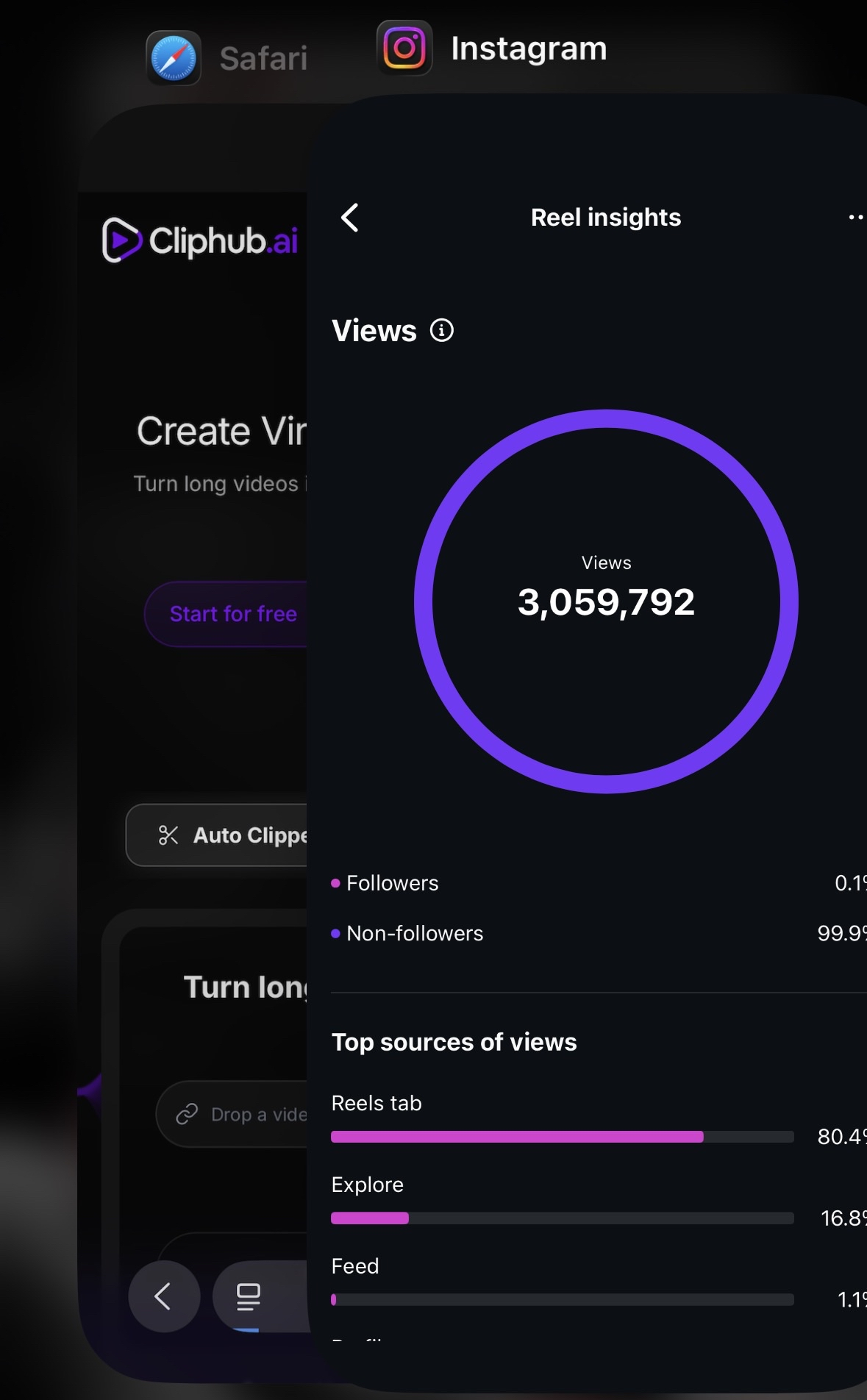Tap the Feed source bar
Image resolution: width=867 pixels, height=1400 pixels.
562,1300
